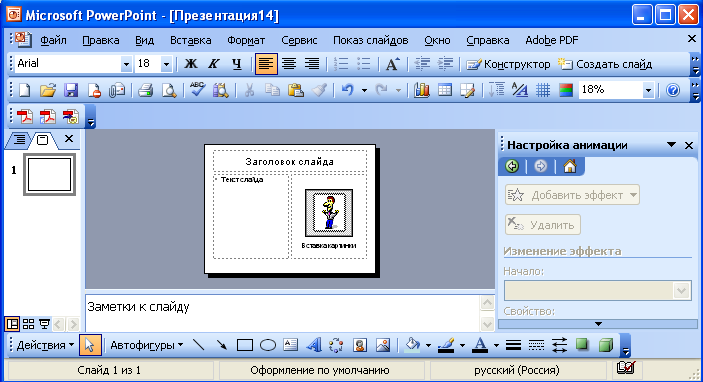
Task: Open the Fill Color dropdown arrow
Action: [428, 345]
